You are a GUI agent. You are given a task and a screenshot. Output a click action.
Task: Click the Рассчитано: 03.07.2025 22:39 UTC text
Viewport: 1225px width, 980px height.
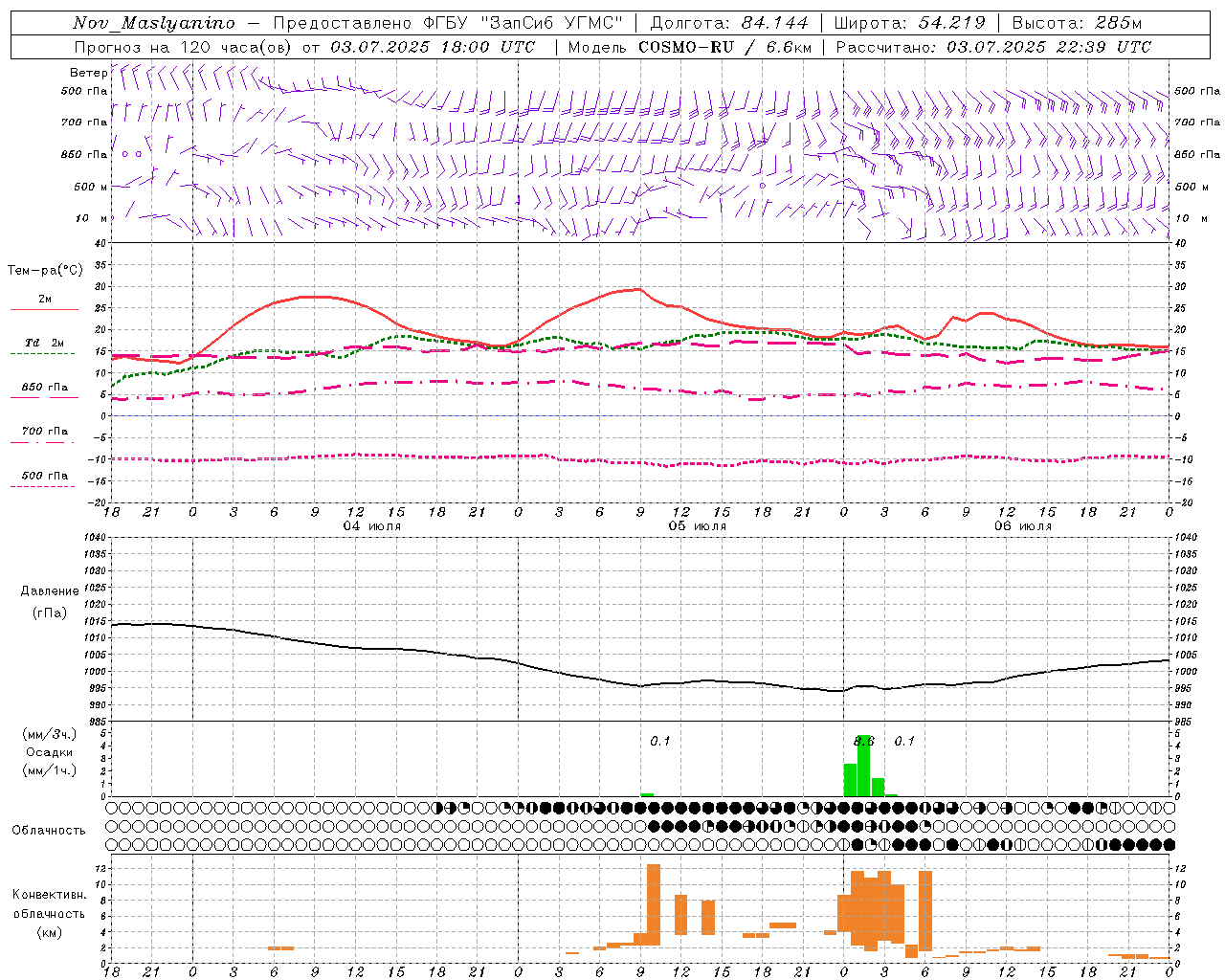click(x=993, y=47)
